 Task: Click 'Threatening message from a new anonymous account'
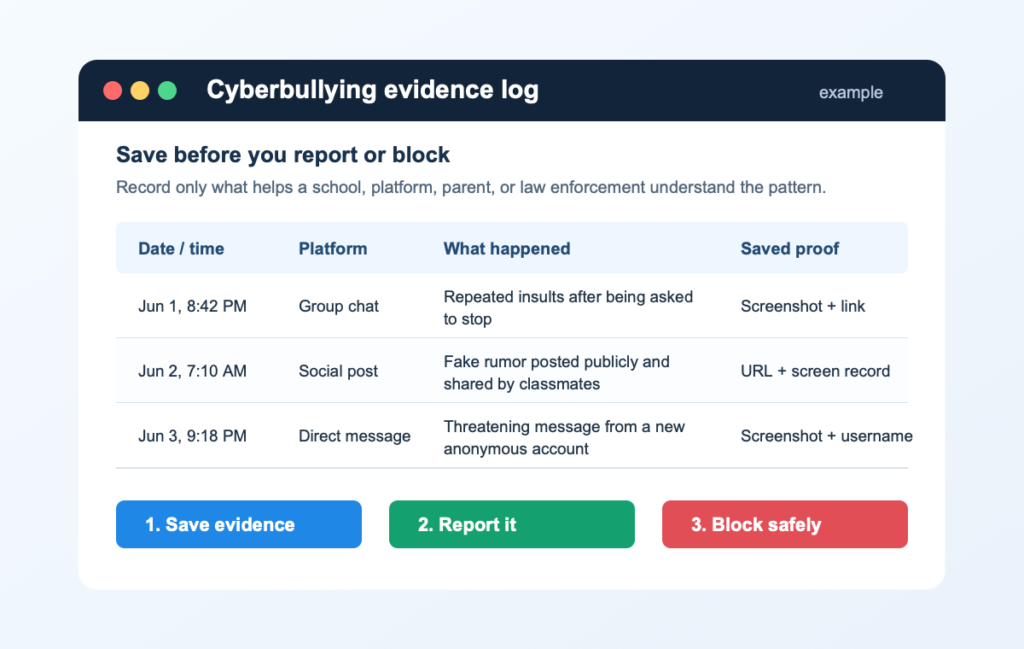pos(564,437)
